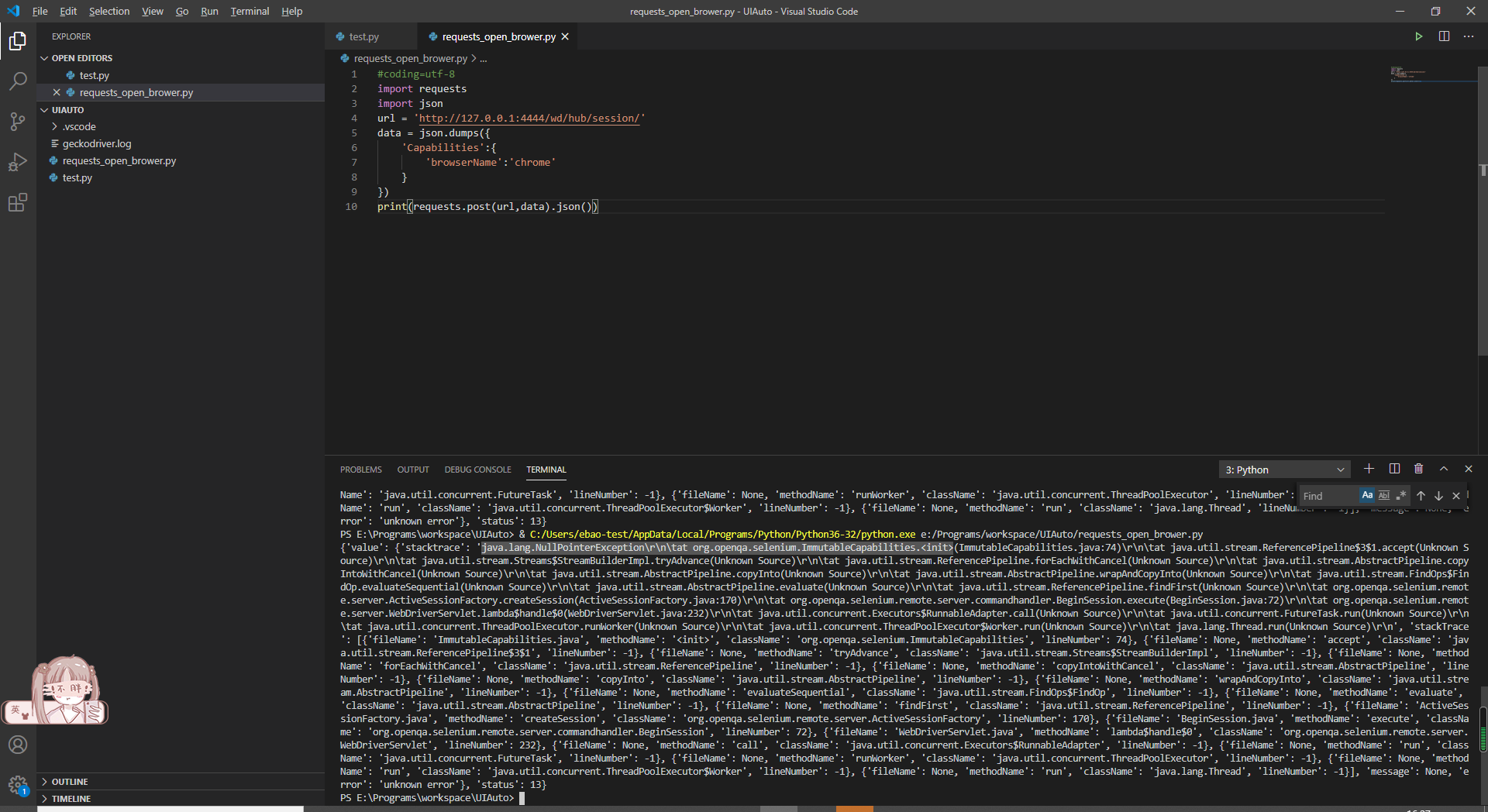Split the terminal panel
The width and height of the screenshot is (1488, 812).
[x=1394, y=469]
